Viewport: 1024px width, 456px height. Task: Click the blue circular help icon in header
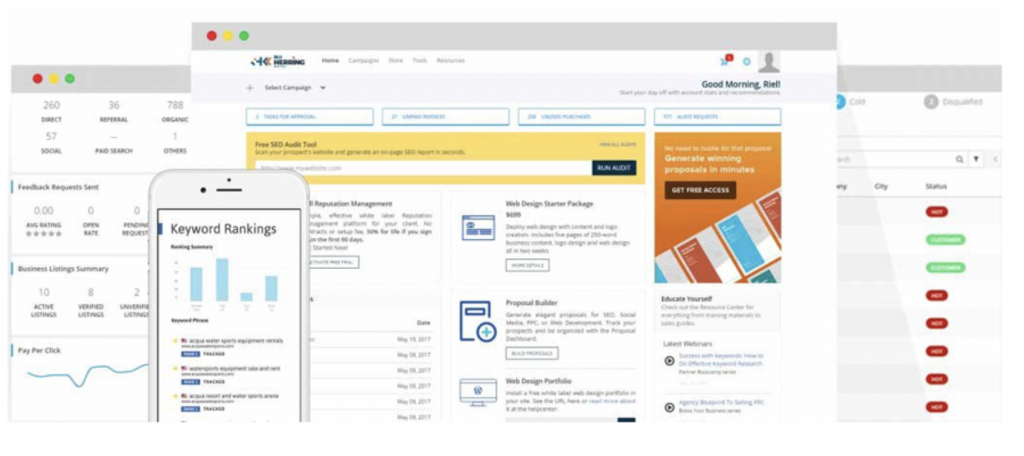[746, 61]
